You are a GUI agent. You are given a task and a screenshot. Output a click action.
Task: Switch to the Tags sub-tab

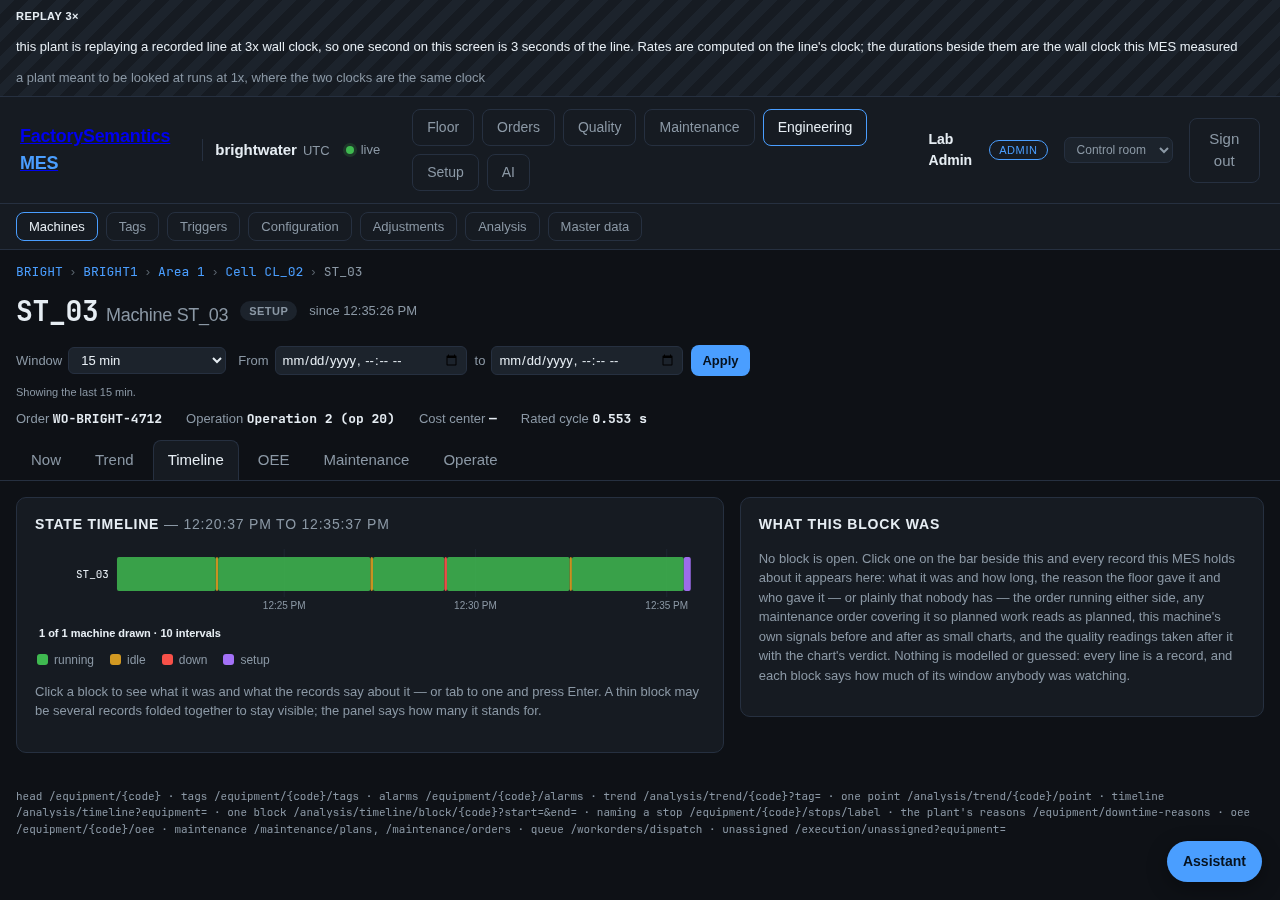click(x=132, y=226)
